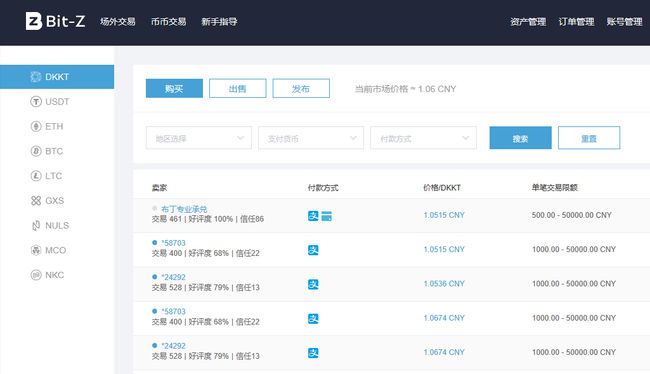Click the 1.0536 CNY price
Image resolution: width=650 pixels, height=374 pixels.
[x=444, y=284]
